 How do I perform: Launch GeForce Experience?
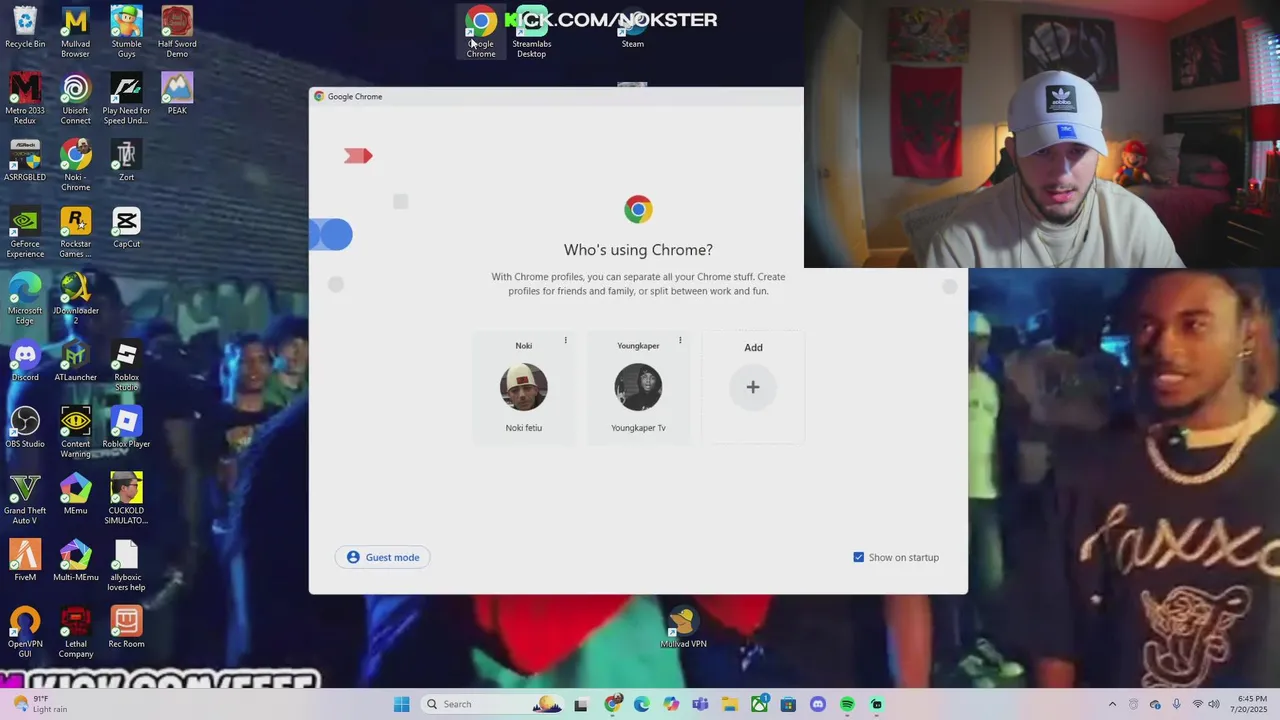pos(25,233)
